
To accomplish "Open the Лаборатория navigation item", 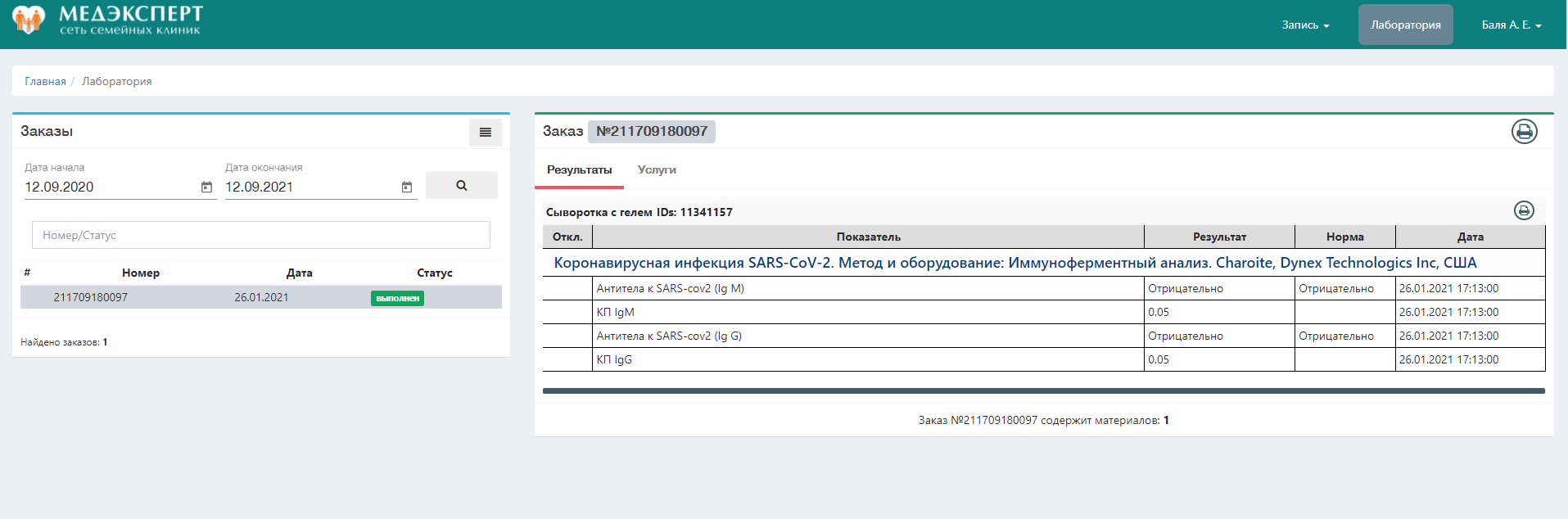I will (x=1405, y=25).
